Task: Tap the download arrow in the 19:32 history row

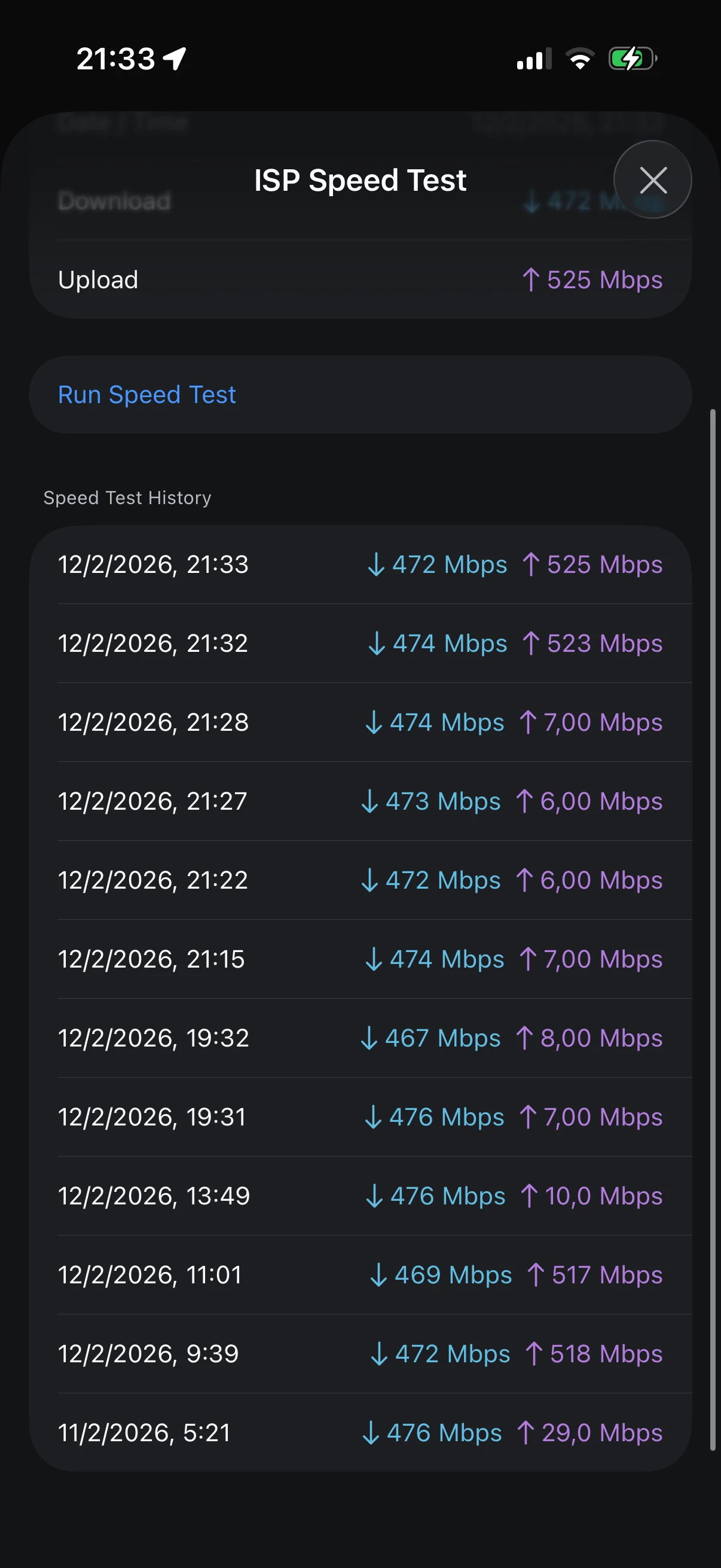Action: (x=369, y=1038)
